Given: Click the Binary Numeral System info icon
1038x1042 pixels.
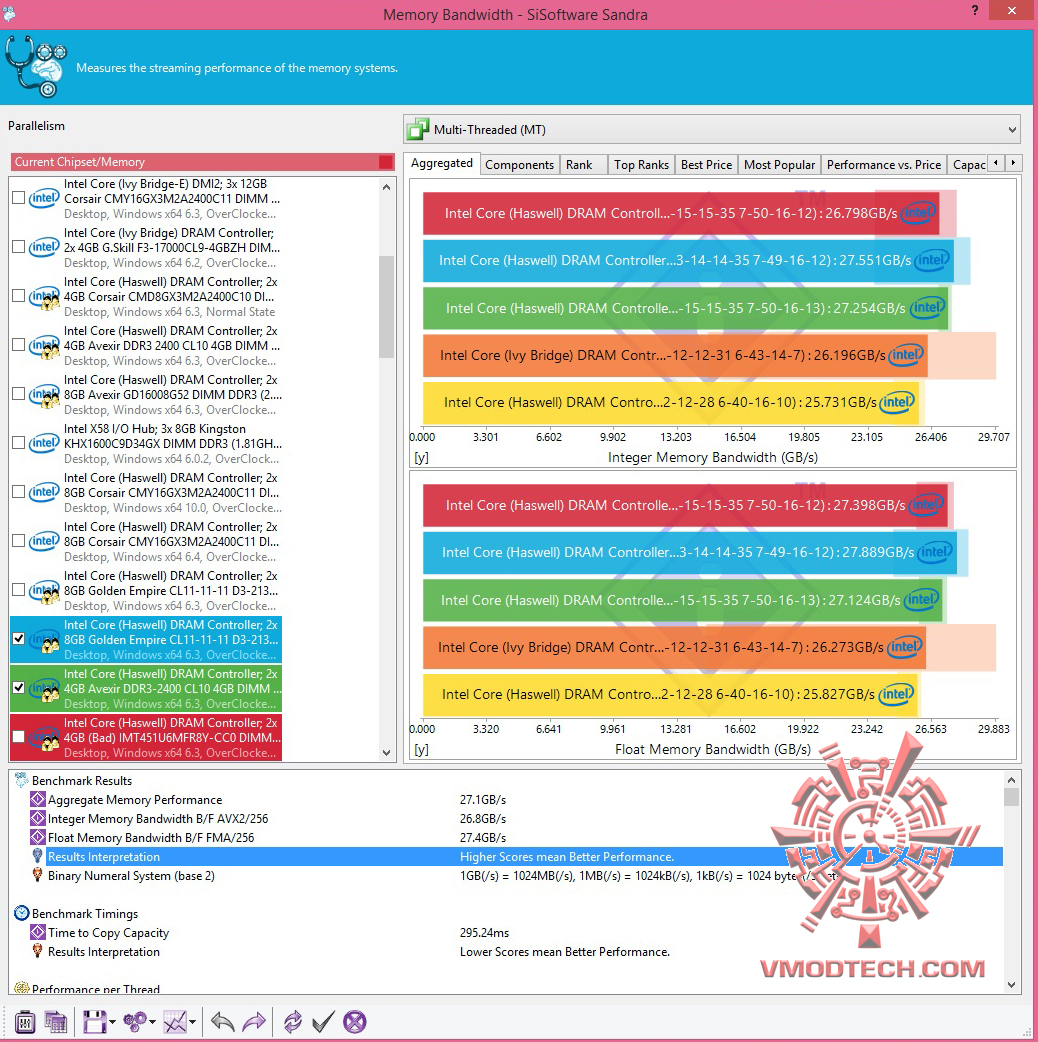Looking at the screenshot, I should (38, 875).
